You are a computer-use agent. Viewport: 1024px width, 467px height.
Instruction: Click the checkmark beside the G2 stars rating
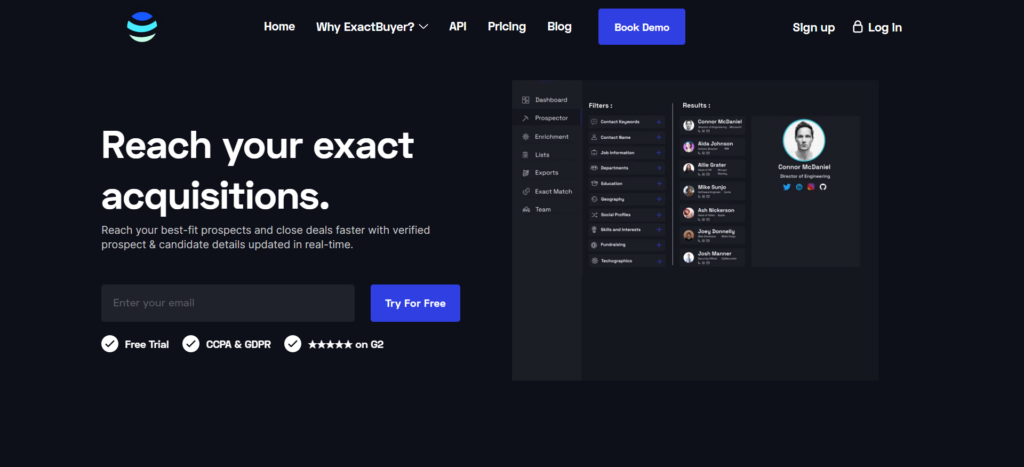293,344
